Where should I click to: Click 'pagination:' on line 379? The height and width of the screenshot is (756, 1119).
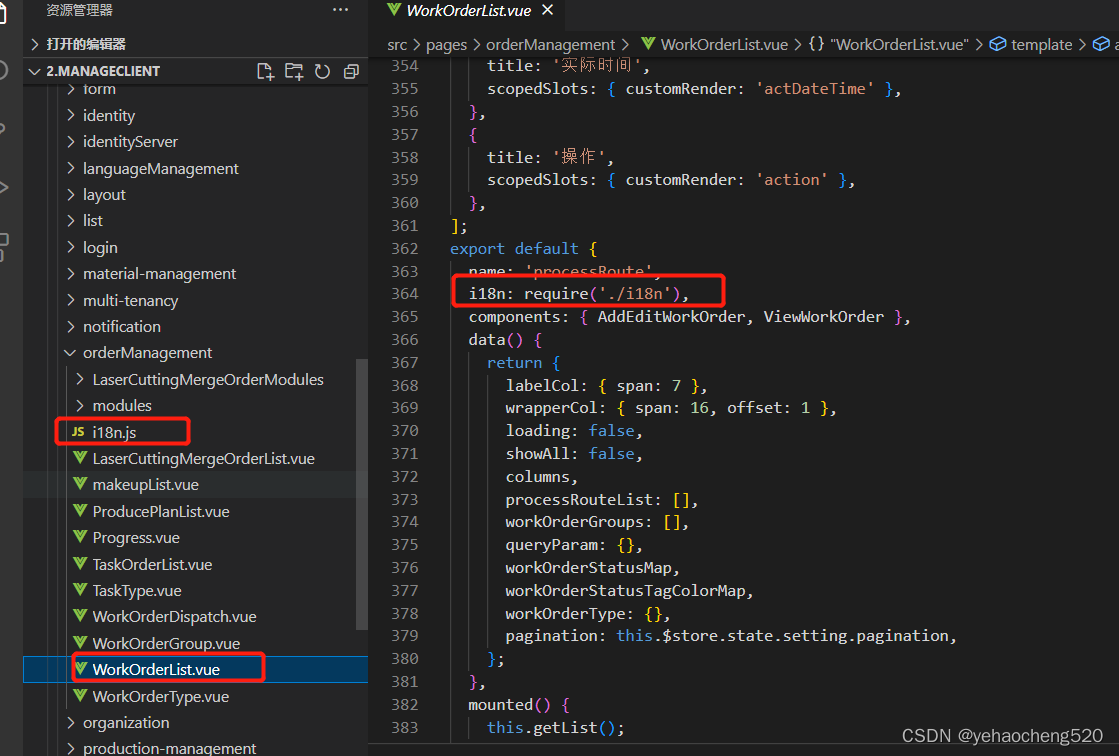[556, 635]
